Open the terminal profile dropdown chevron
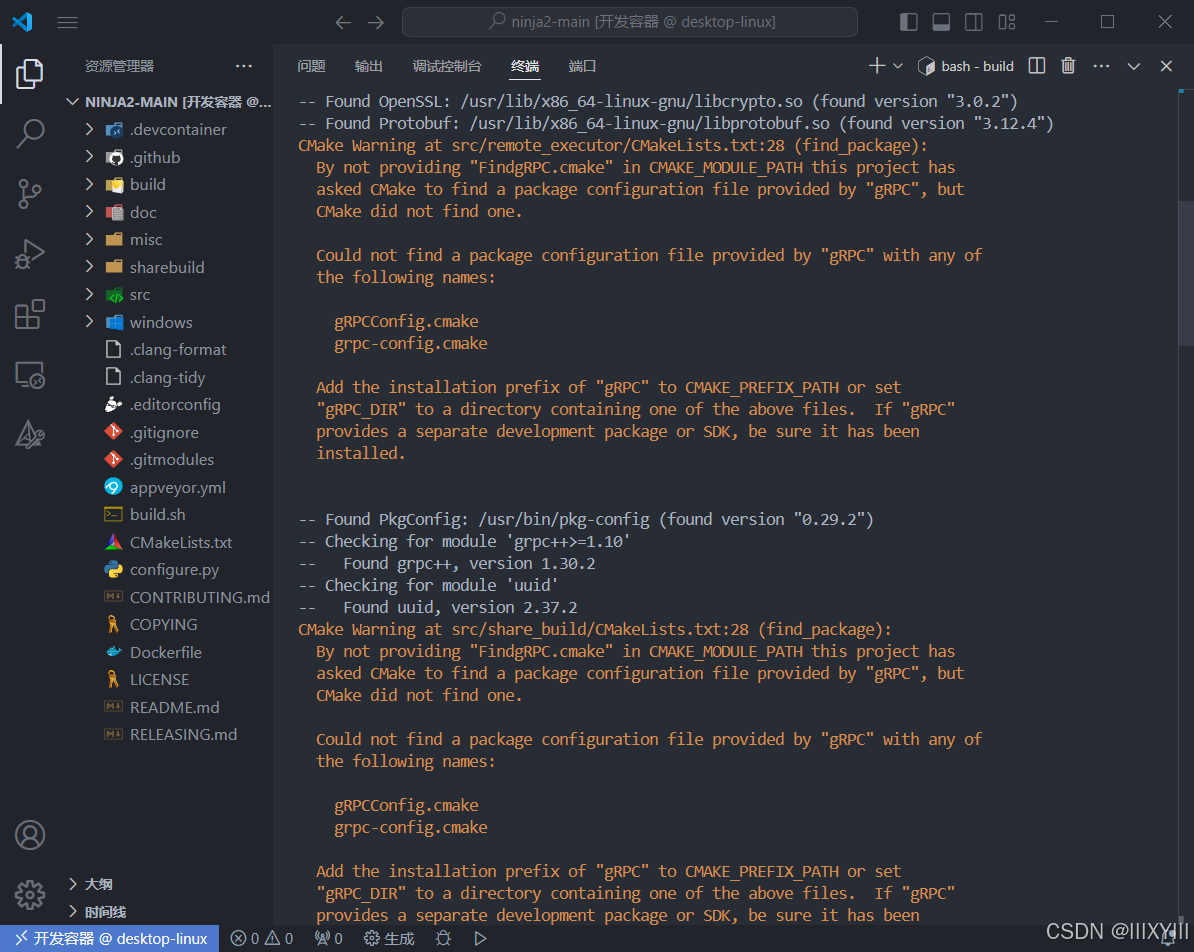 [897, 65]
